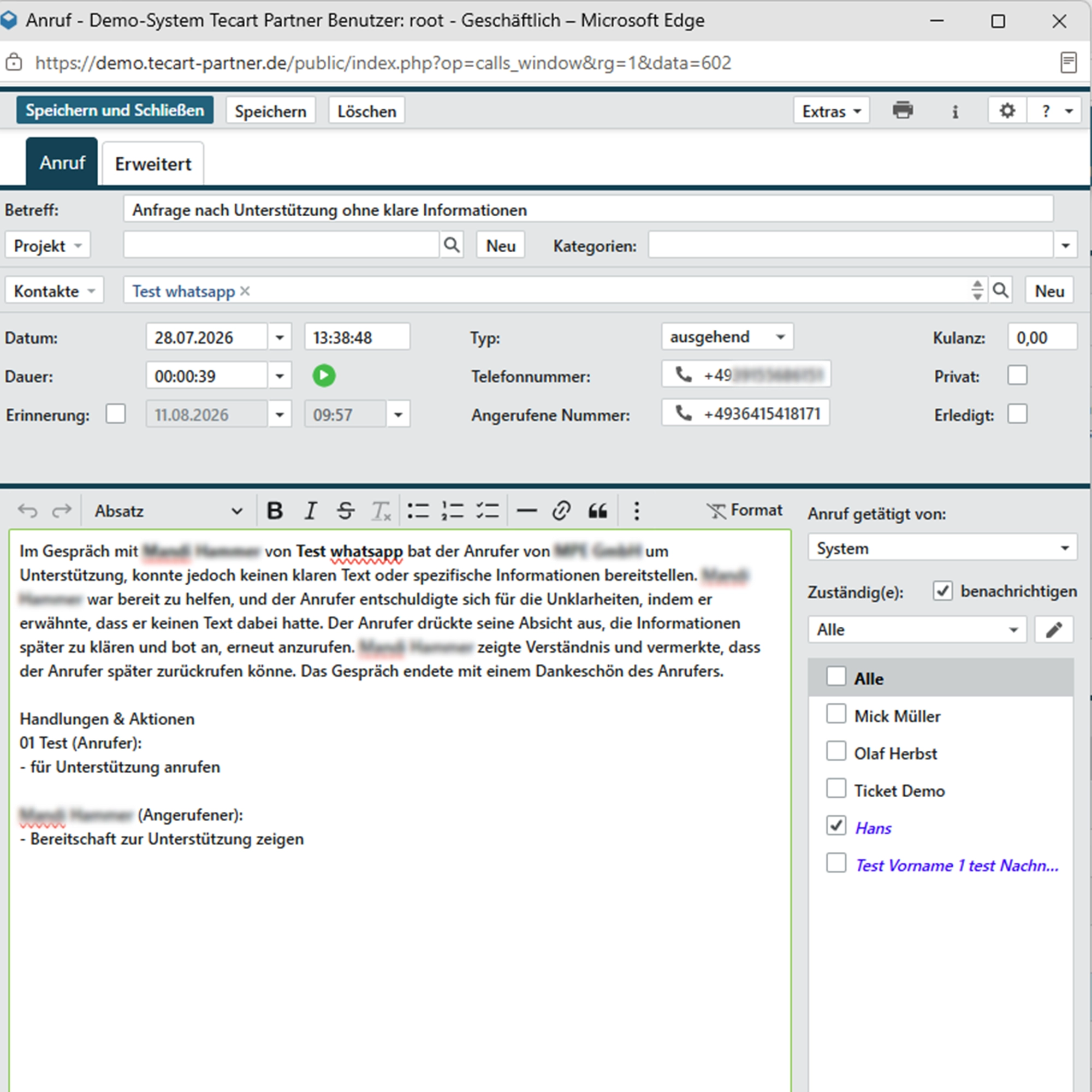Select Olaf Herbst as responsible
The image size is (1092, 1092).
[836, 751]
